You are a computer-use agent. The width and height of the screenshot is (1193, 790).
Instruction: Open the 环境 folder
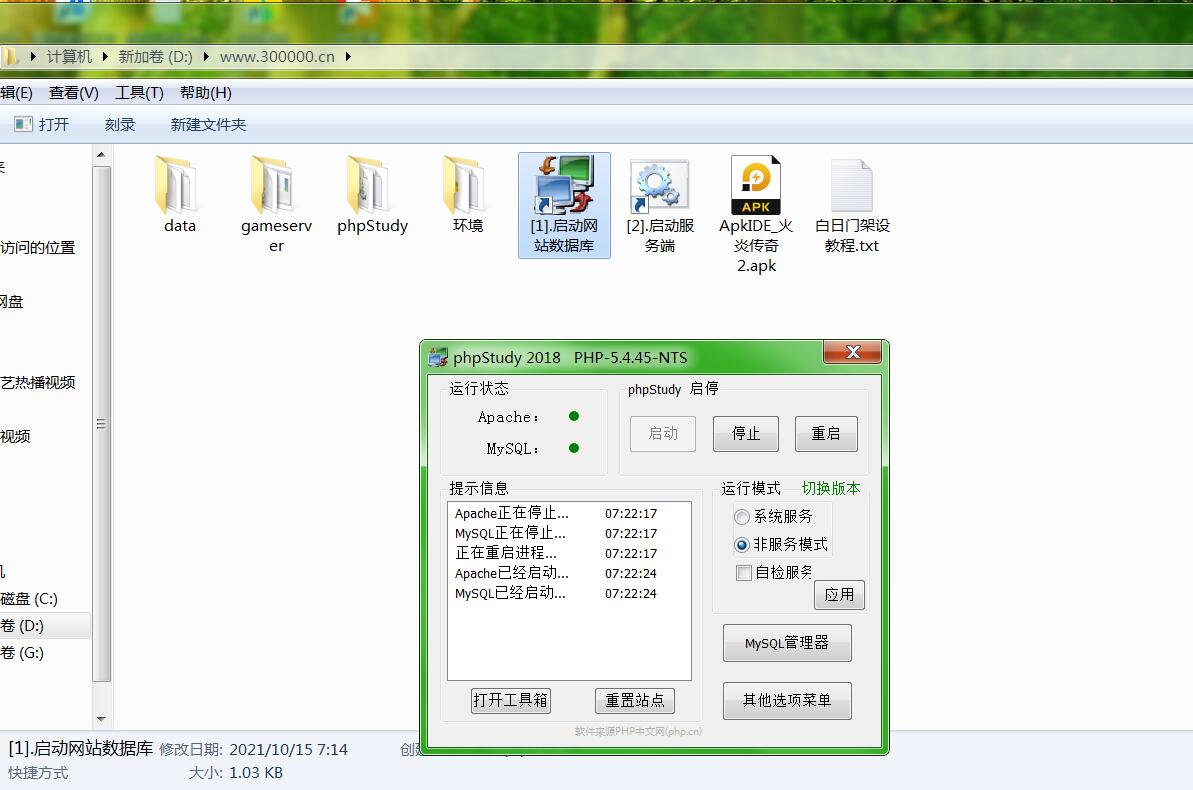click(x=468, y=186)
